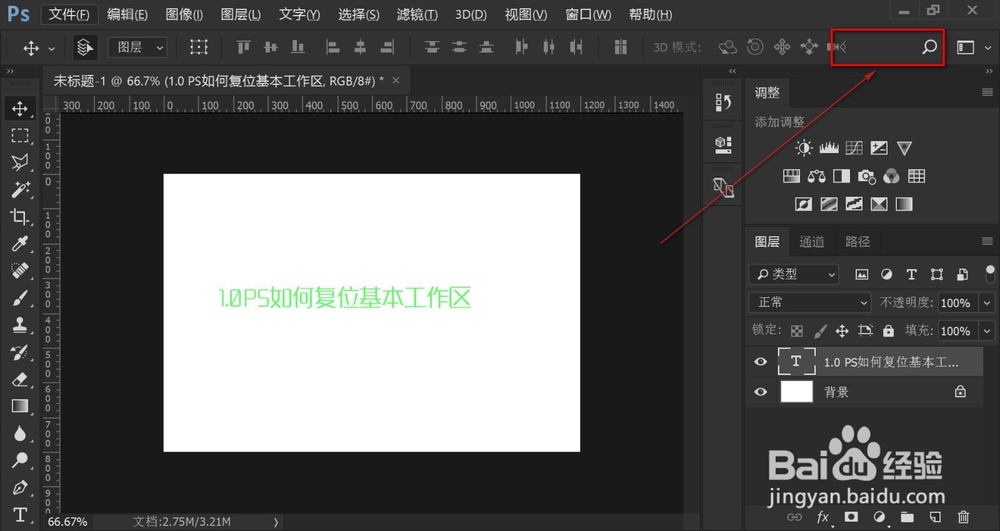
Task: Create a new layer with the page icon
Action: tap(935, 517)
